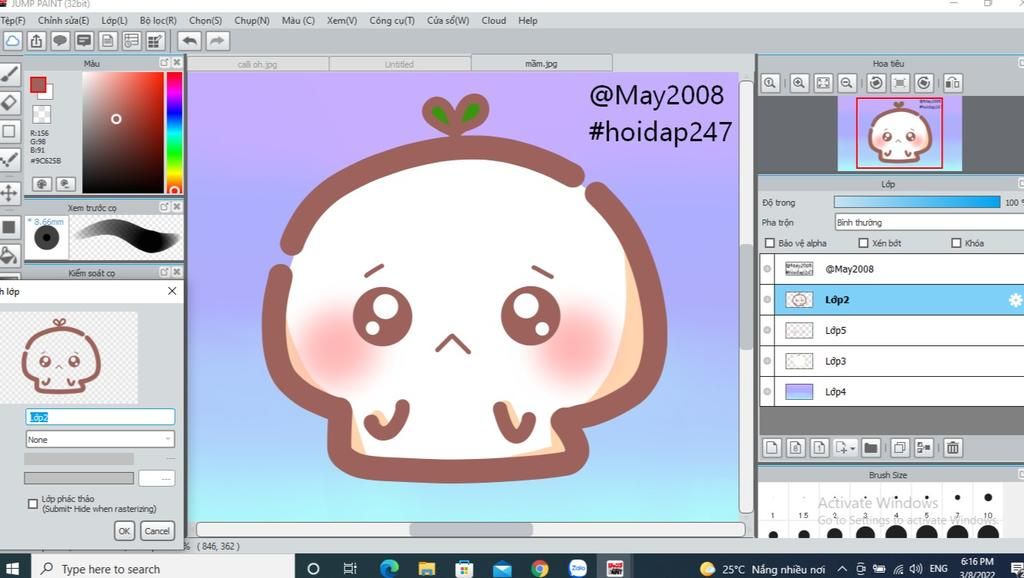Add a new 1-bit layer

[x=820, y=447]
